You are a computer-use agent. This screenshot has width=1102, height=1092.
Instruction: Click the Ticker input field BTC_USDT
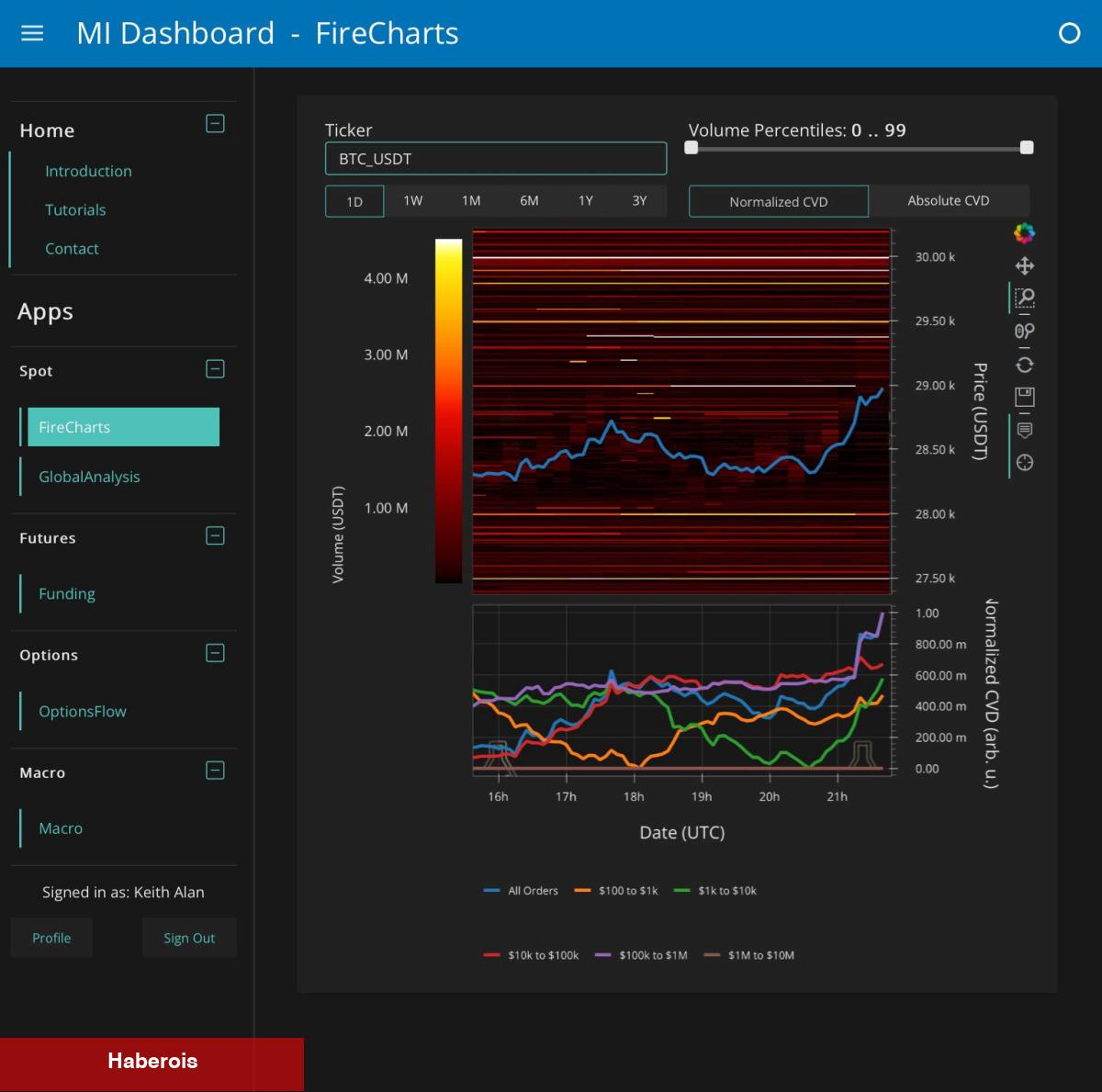click(496, 158)
